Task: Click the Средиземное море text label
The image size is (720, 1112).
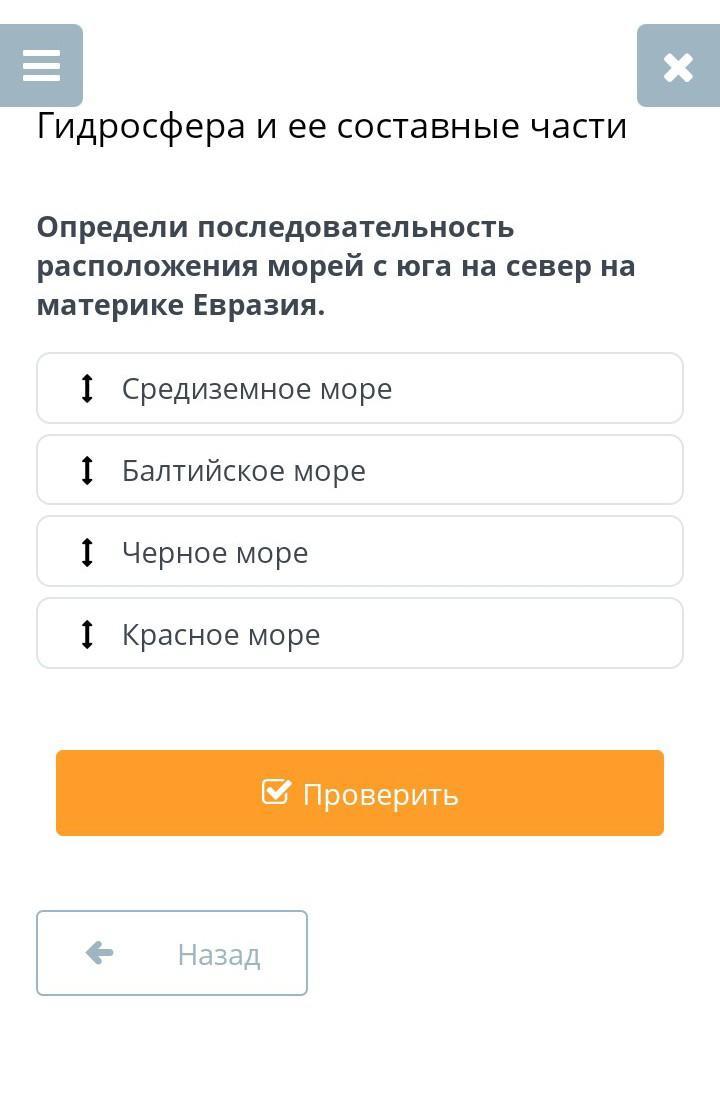Action: (x=257, y=389)
